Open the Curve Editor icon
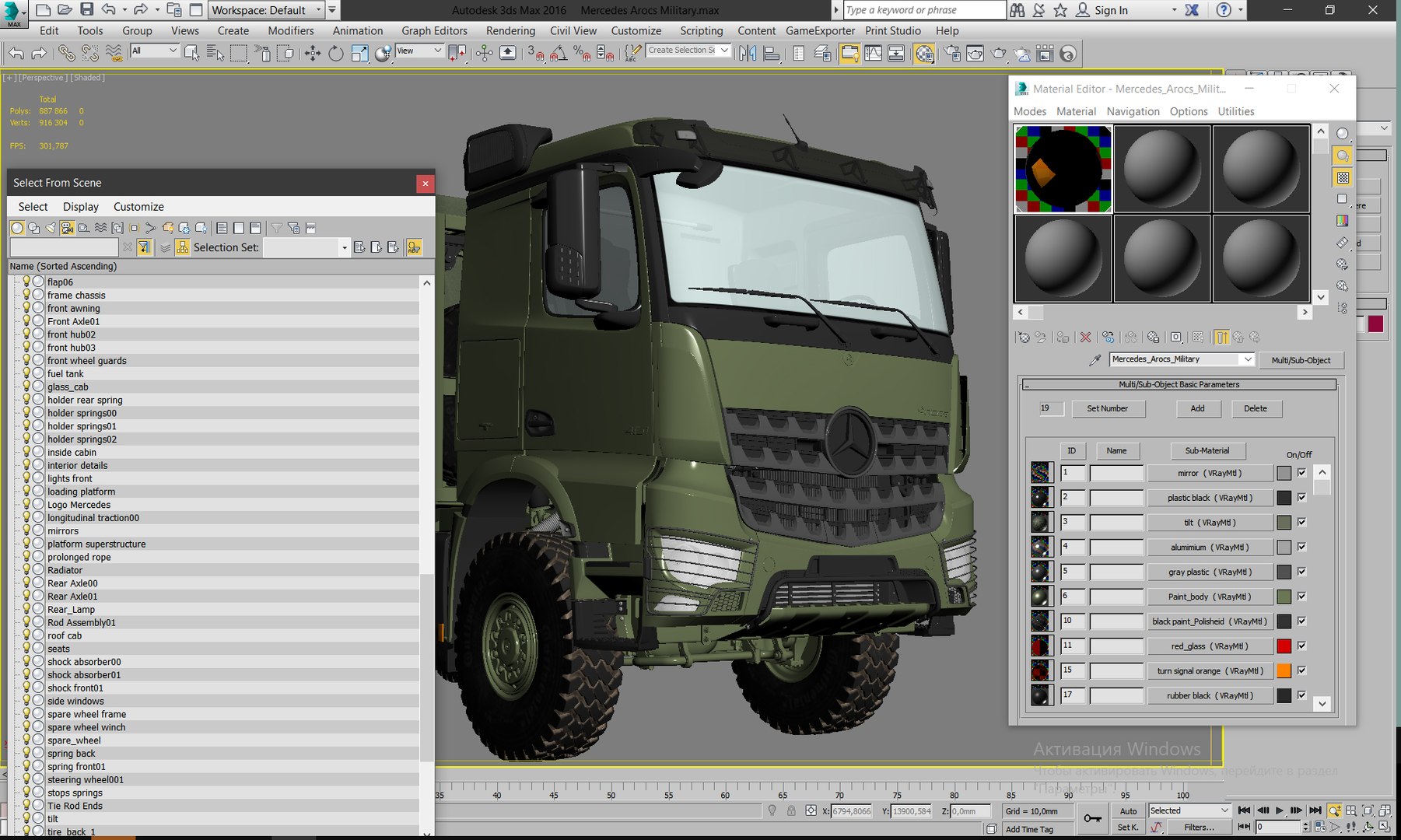The width and height of the screenshot is (1401, 840). point(873,53)
